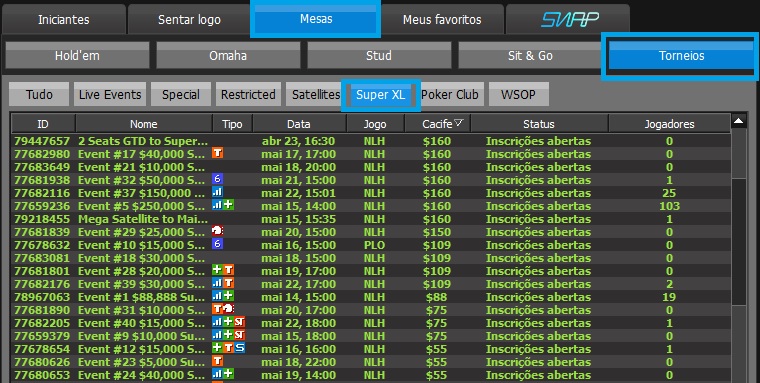
Task: Select Hold'em game type
Action: click(77, 55)
